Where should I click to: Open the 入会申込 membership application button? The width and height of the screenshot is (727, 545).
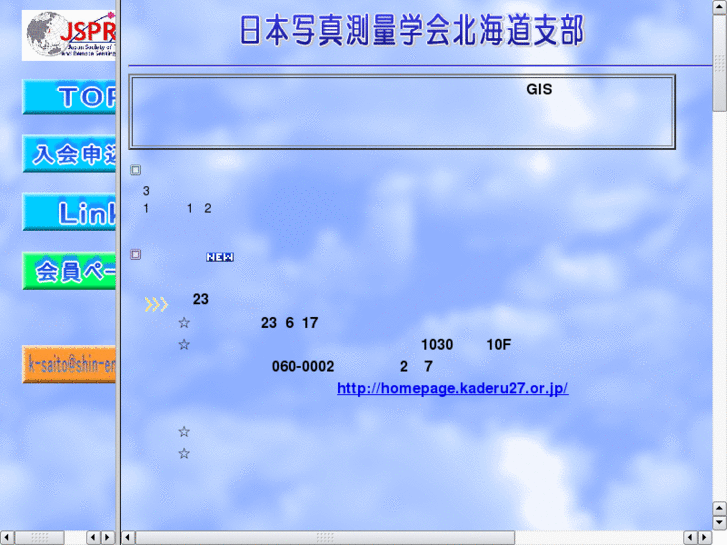(69, 154)
